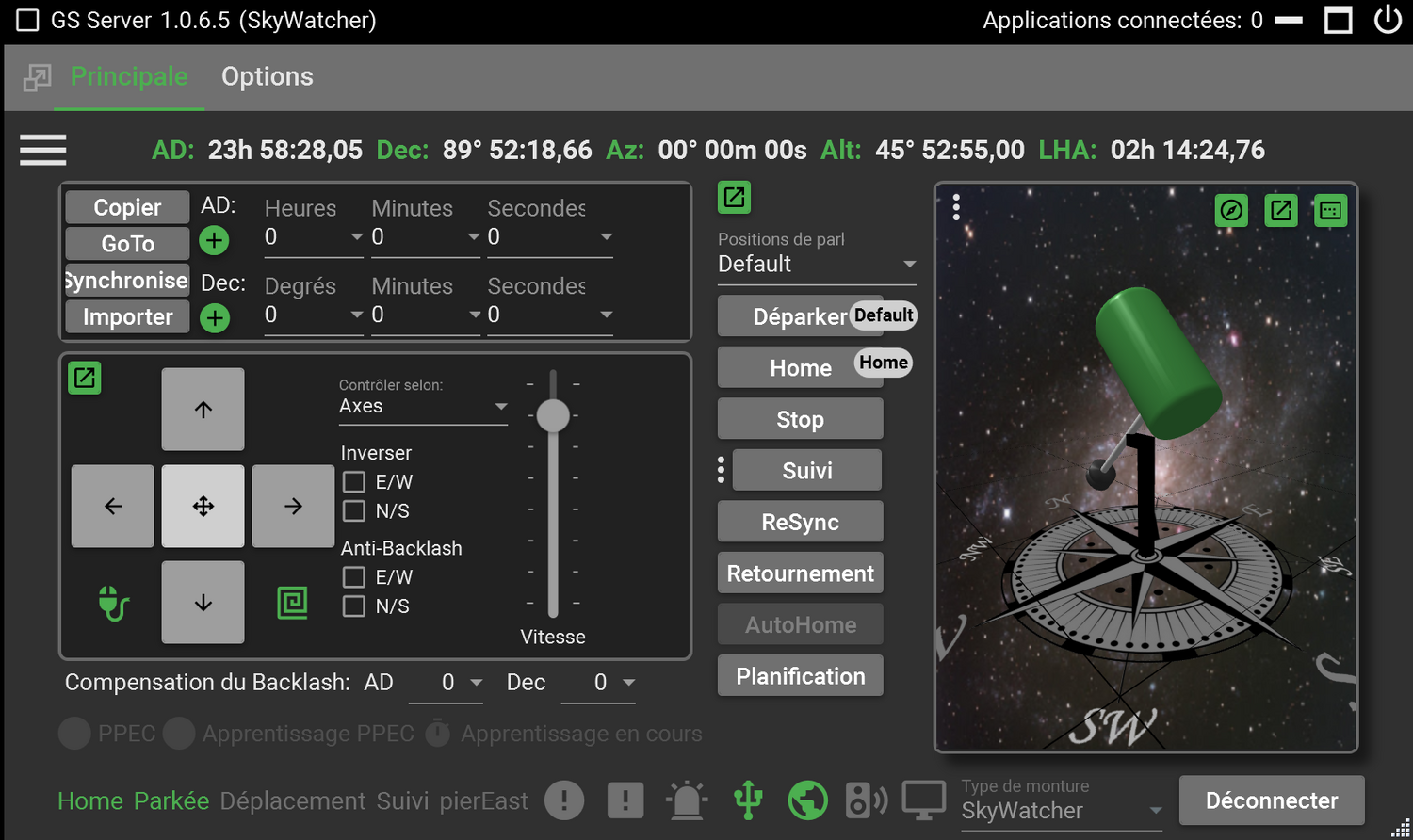Viewport: 1413px width, 840px height.
Task: Click the Retournement button
Action: (800, 573)
